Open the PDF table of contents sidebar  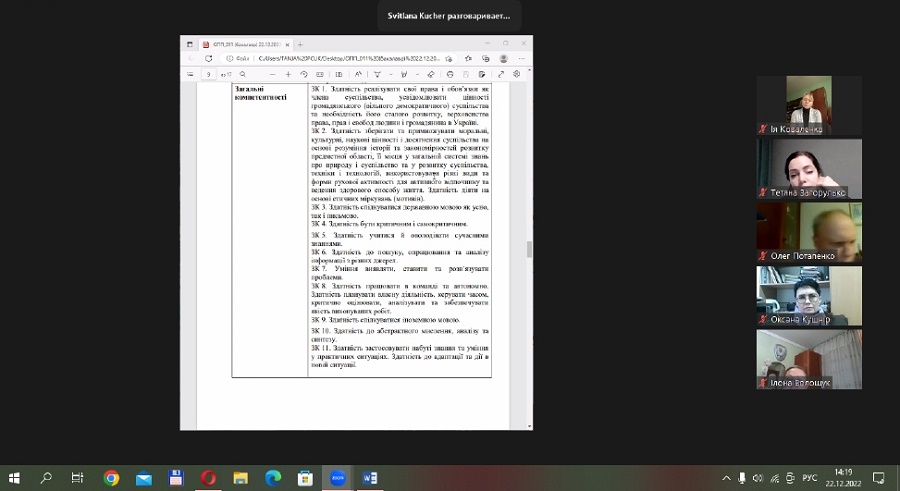[190, 74]
